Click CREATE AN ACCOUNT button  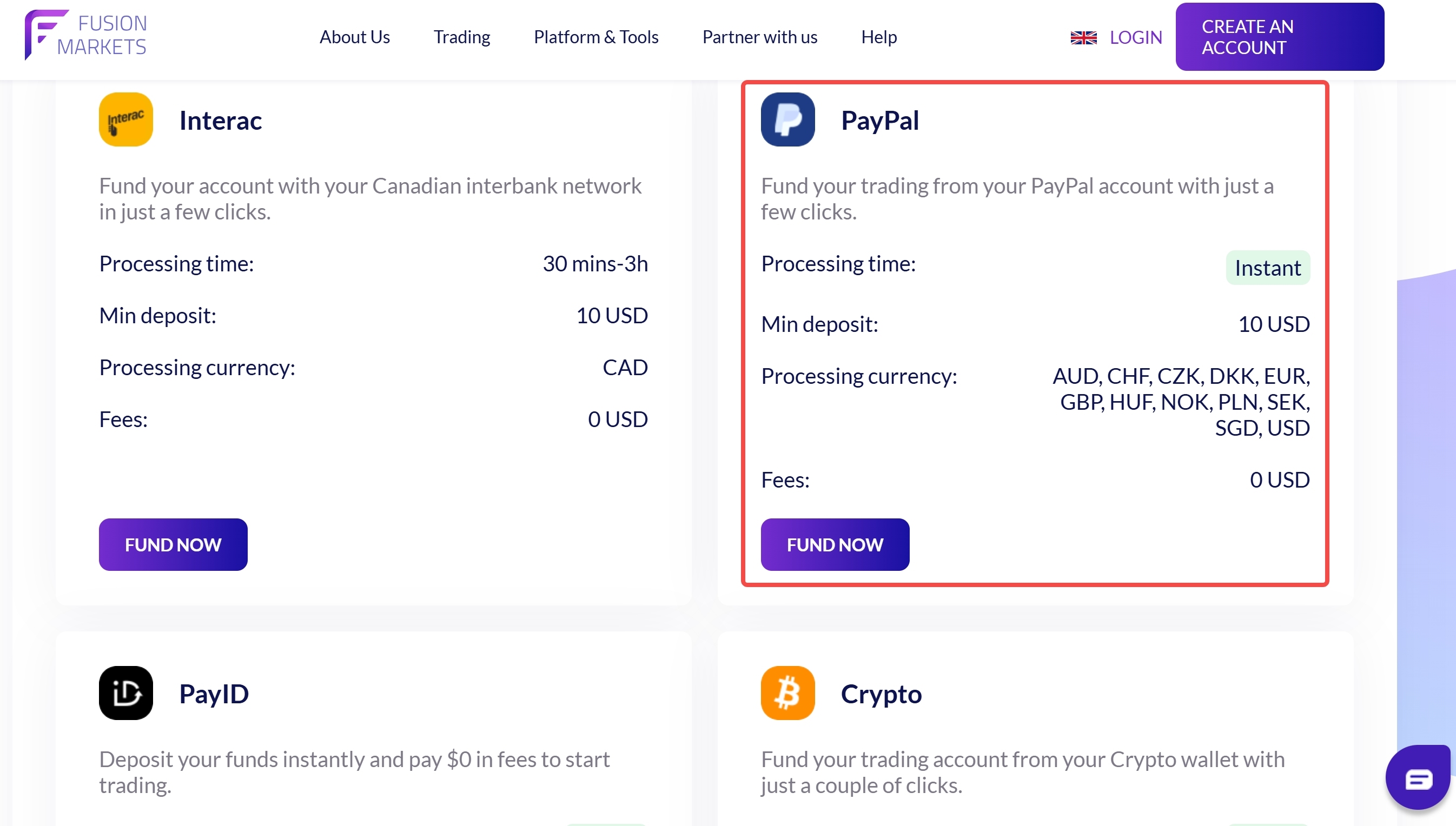[x=1280, y=37]
